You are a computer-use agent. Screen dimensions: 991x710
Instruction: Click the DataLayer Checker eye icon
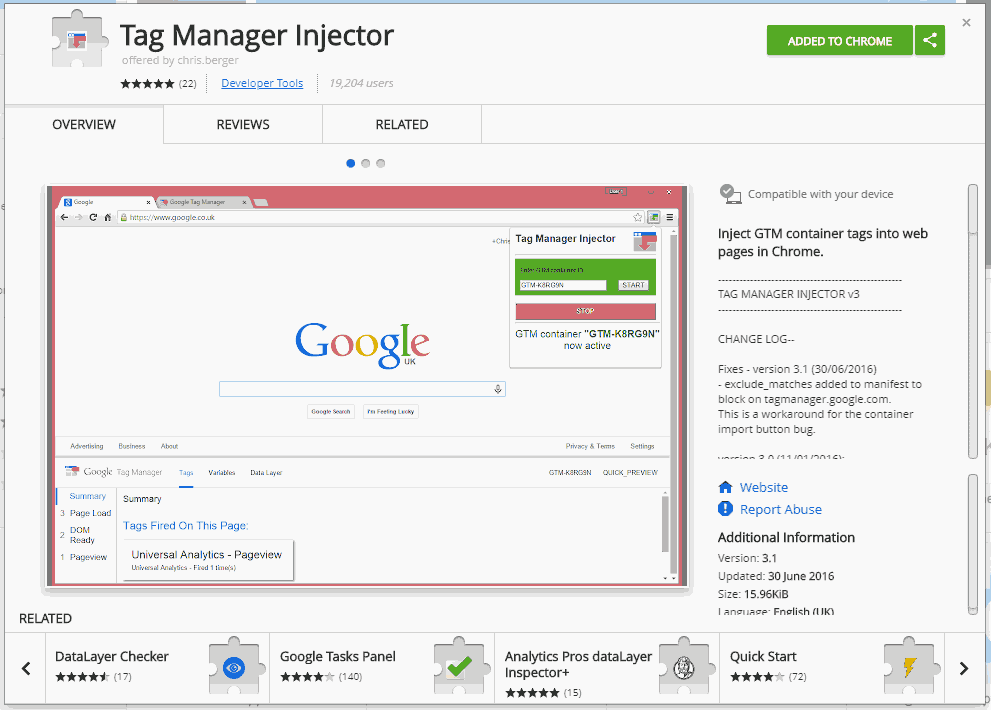[234, 668]
